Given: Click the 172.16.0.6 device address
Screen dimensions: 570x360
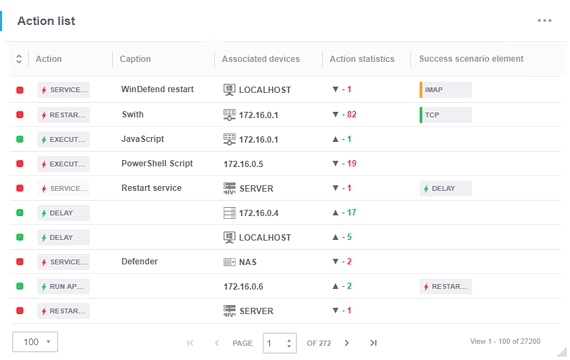Looking at the screenshot, I should coord(243,287).
